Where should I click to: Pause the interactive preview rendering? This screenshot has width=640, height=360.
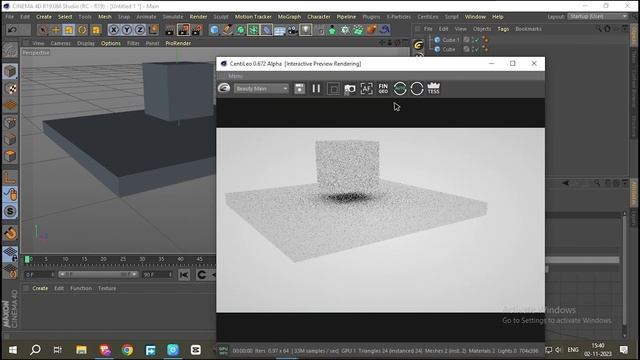[x=316, y=89]
